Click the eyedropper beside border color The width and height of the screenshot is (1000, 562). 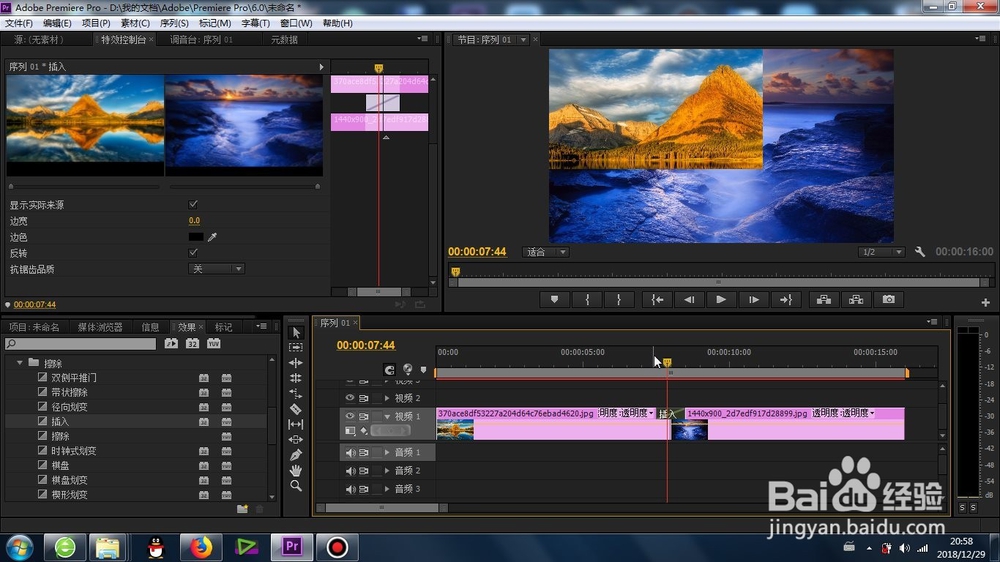pos(212,237)
